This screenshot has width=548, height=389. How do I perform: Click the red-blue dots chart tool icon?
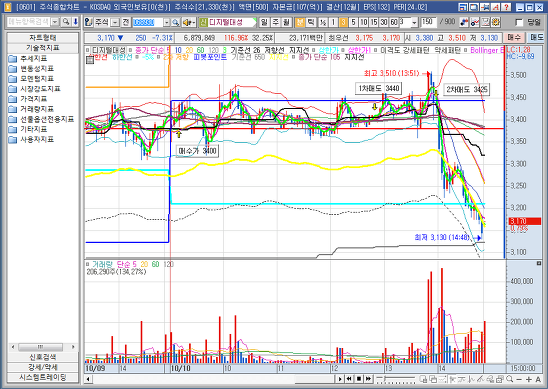click(464, 22)
